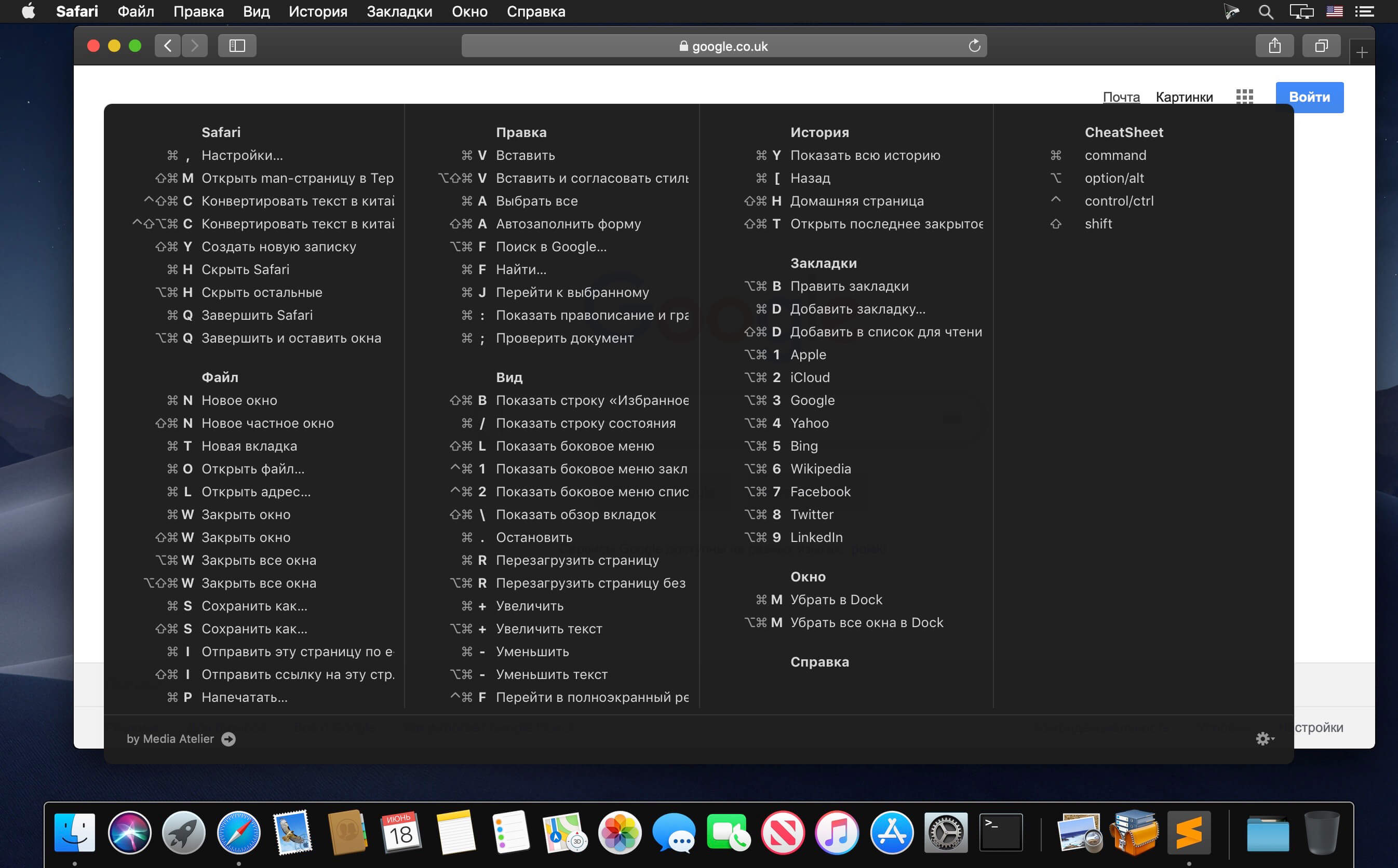Toggle Safari's sidebar button

(237, 46)
